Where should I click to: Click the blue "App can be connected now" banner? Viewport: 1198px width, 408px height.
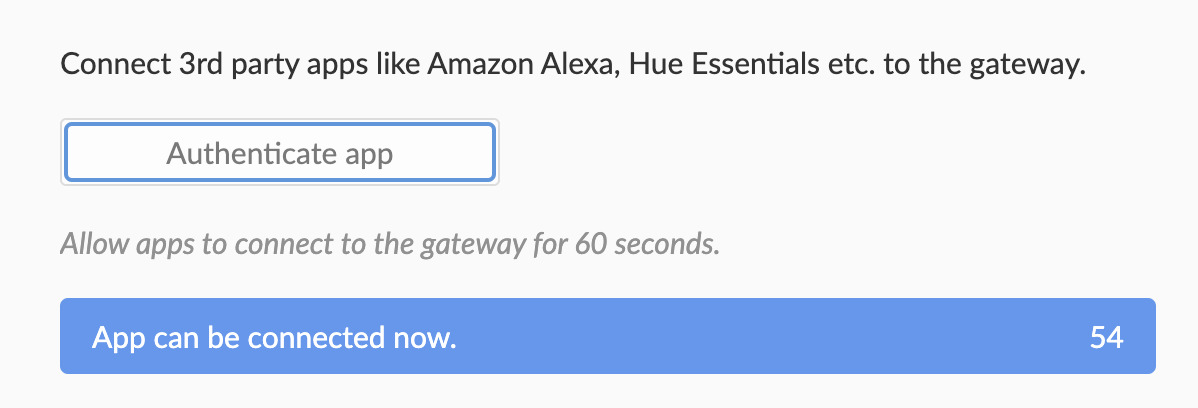[x=607, y=336]
